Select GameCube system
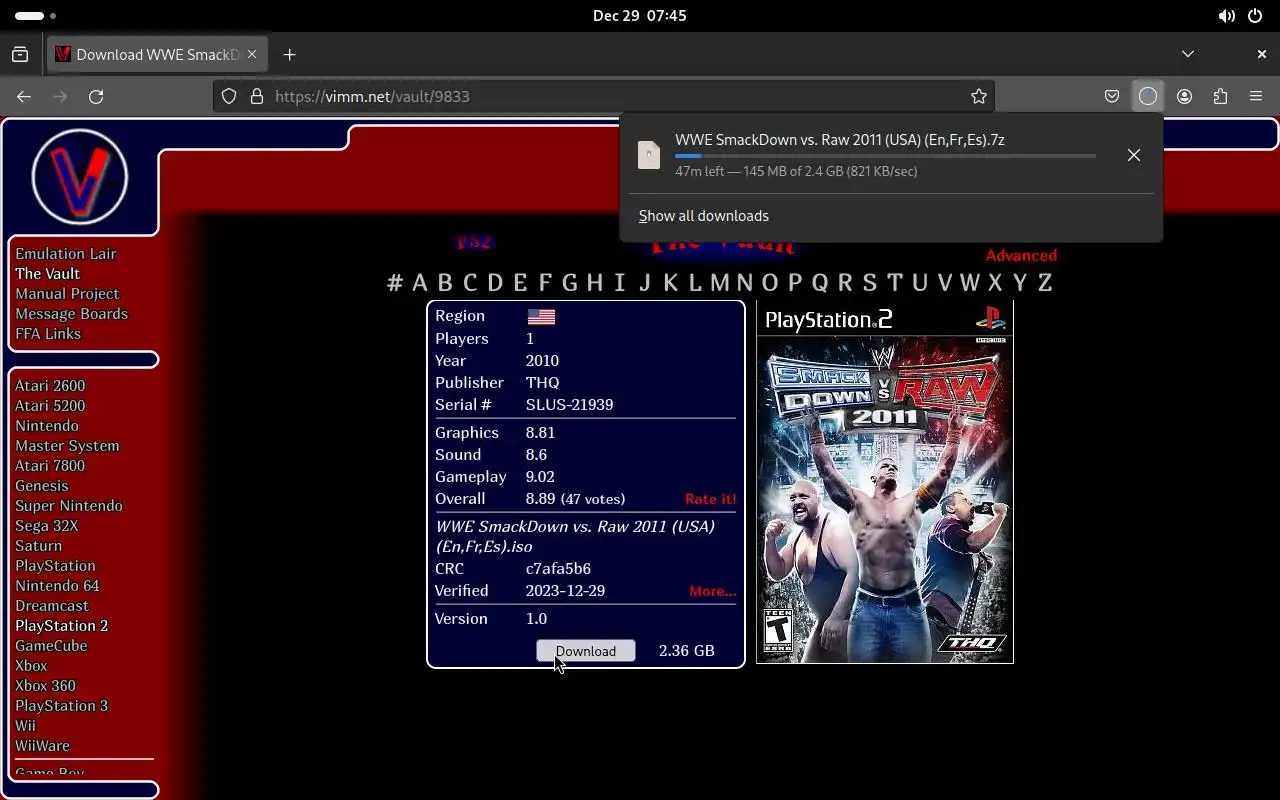1280x800 pixels. (51, 646)
